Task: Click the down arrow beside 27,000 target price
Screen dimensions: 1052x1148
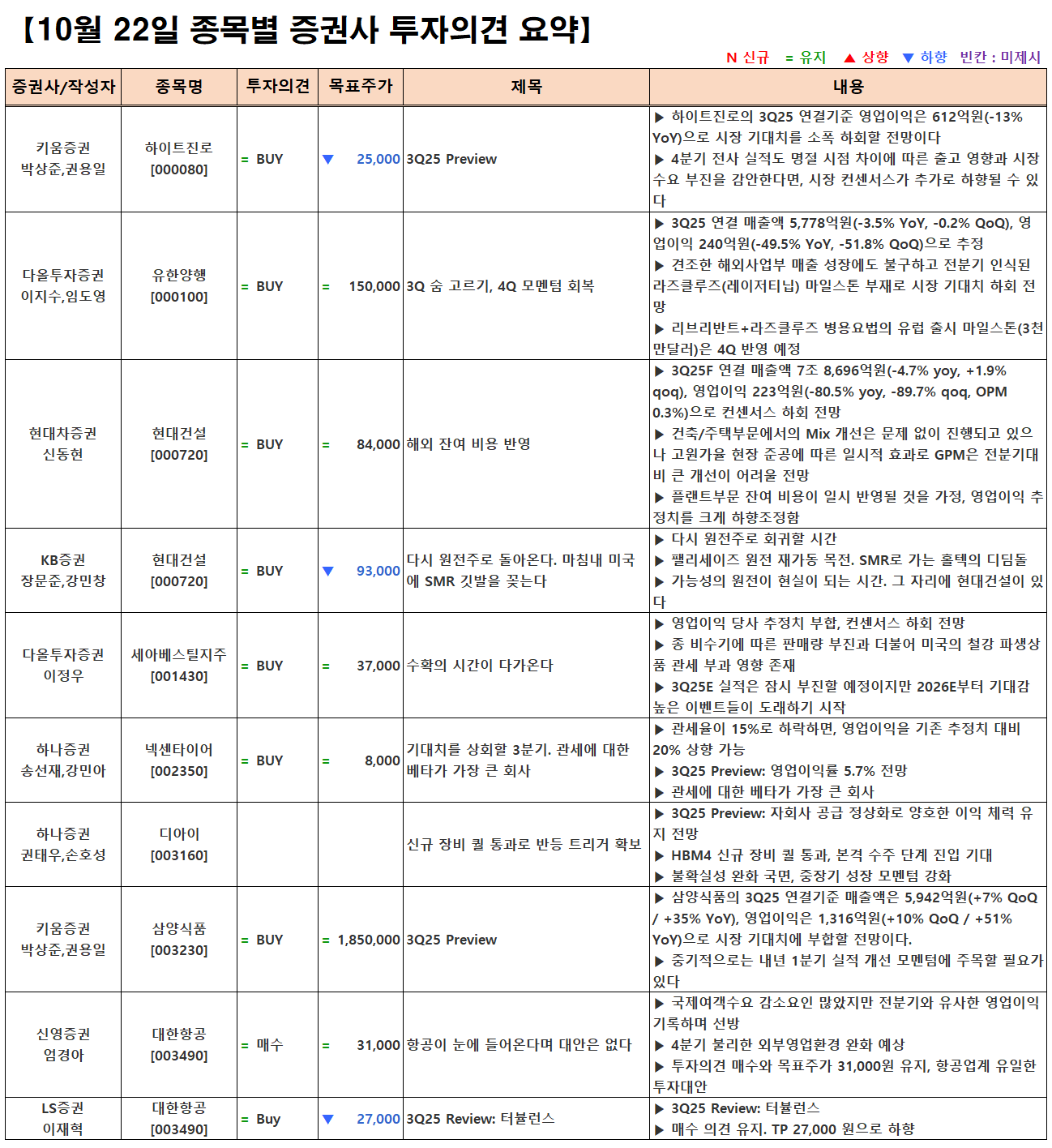Action: pyautogui.click(x=327, y=1119)
